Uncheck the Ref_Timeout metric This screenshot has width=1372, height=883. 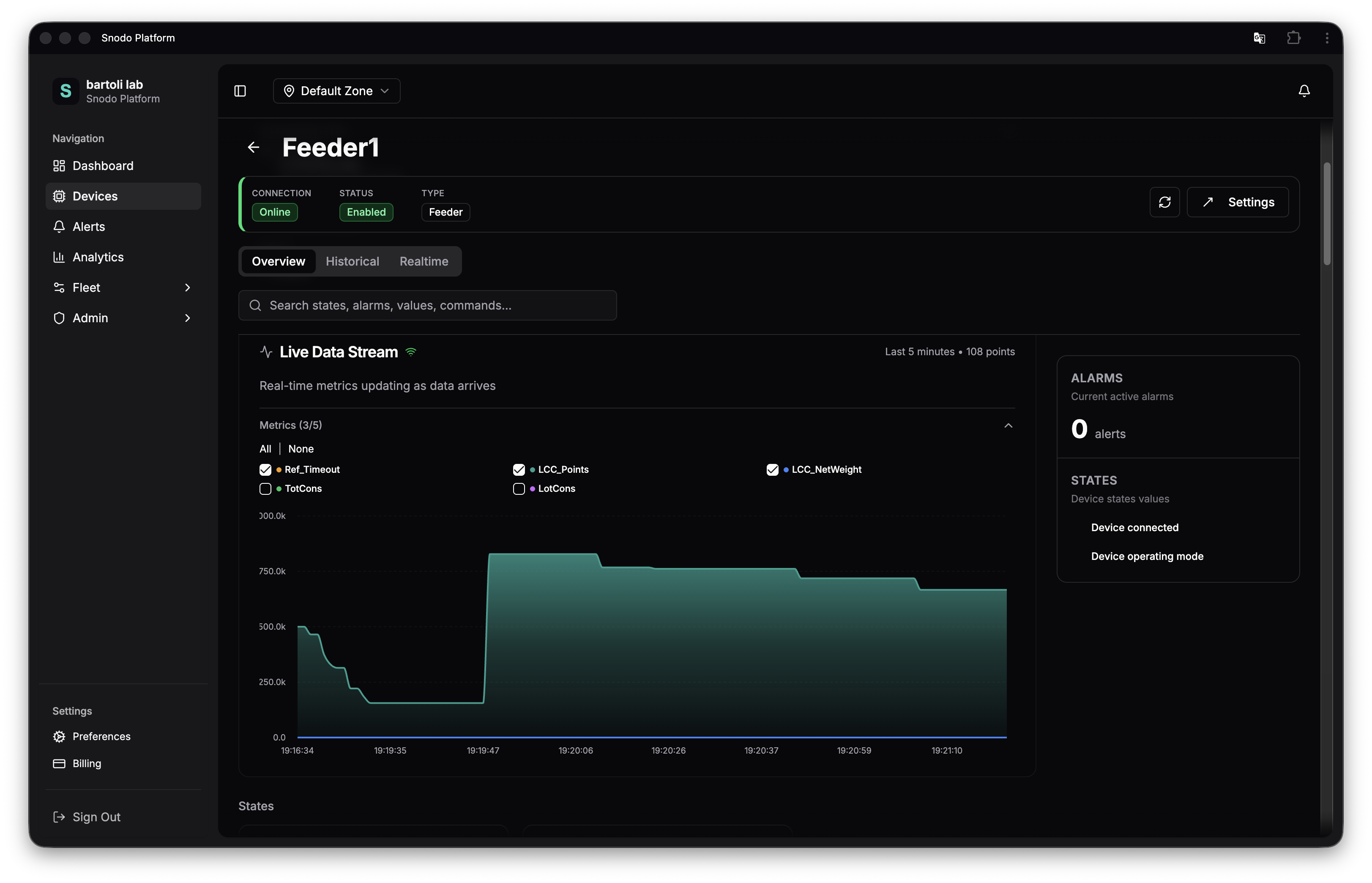click(265, 469)
